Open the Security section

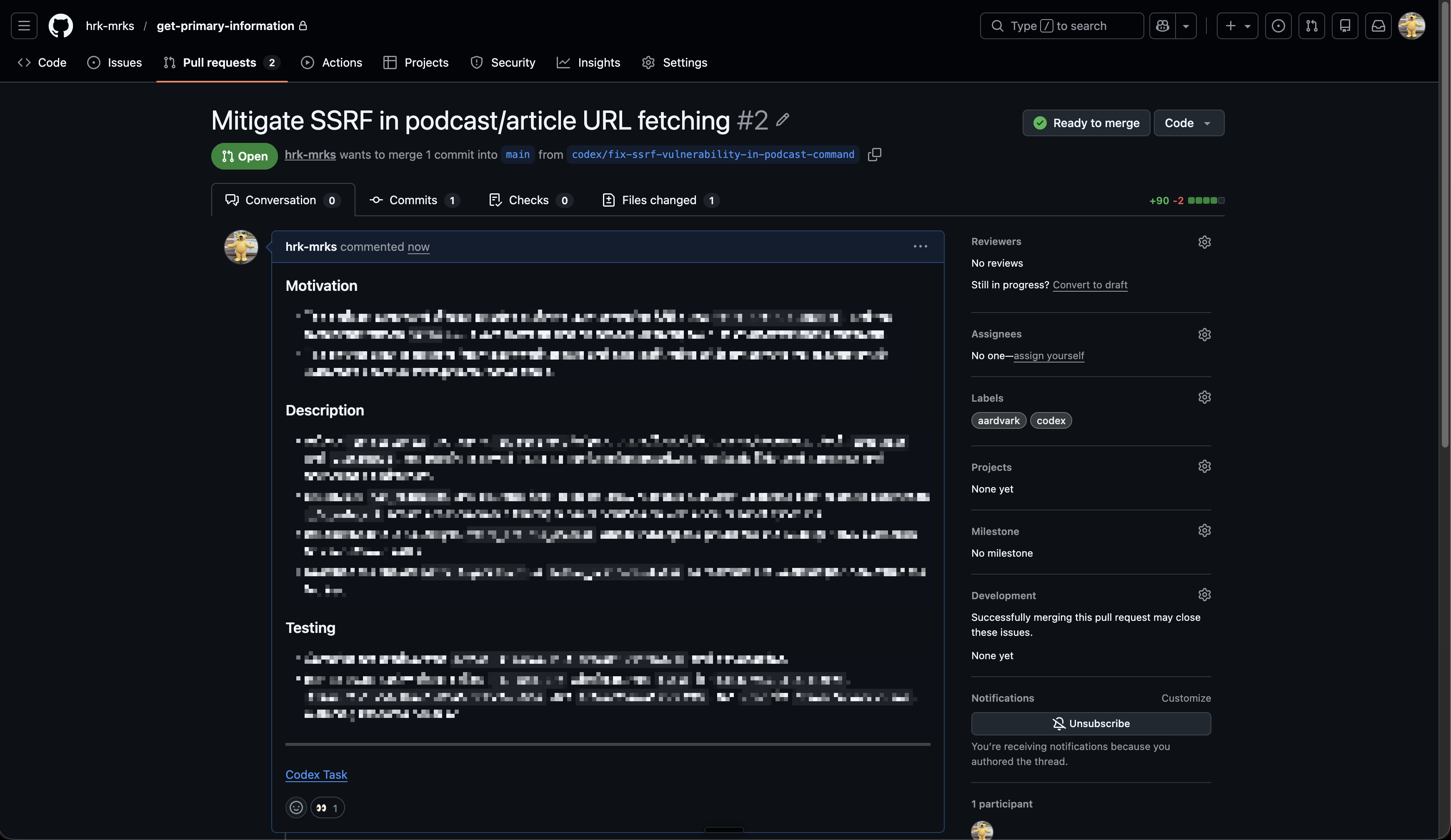[x=502, y=62]
